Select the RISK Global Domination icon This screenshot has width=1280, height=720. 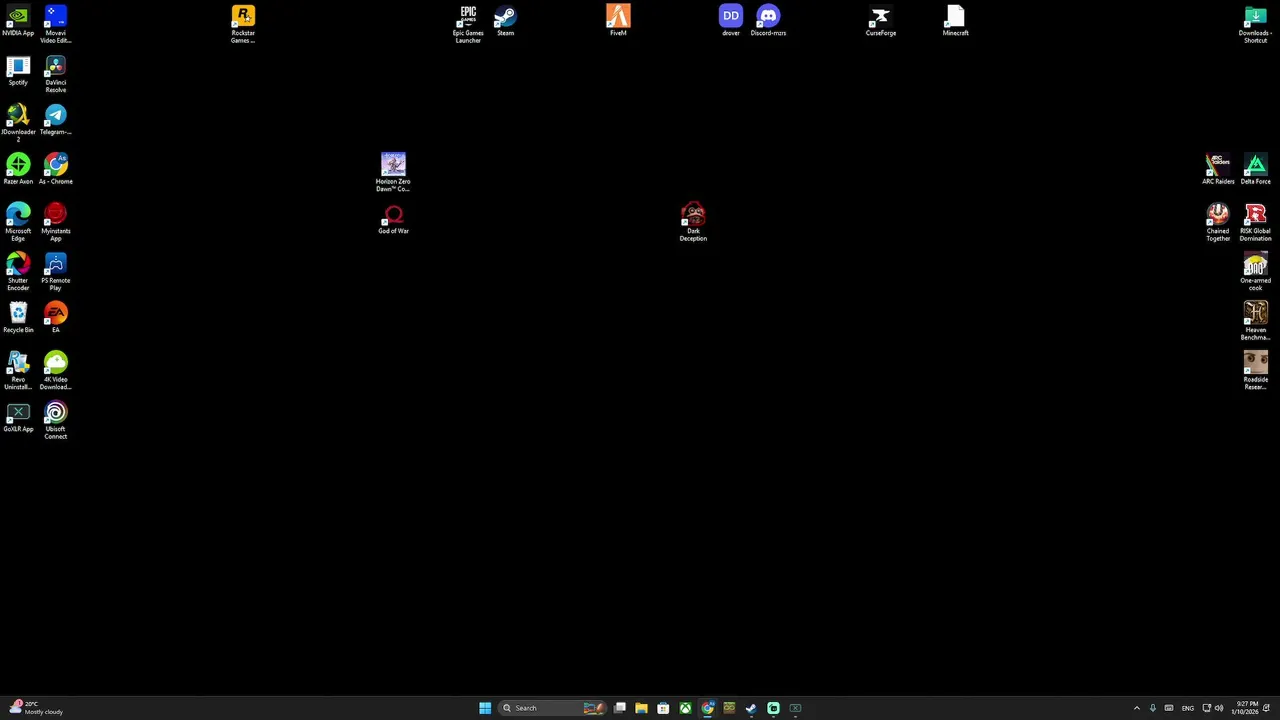pos(1255,222)
